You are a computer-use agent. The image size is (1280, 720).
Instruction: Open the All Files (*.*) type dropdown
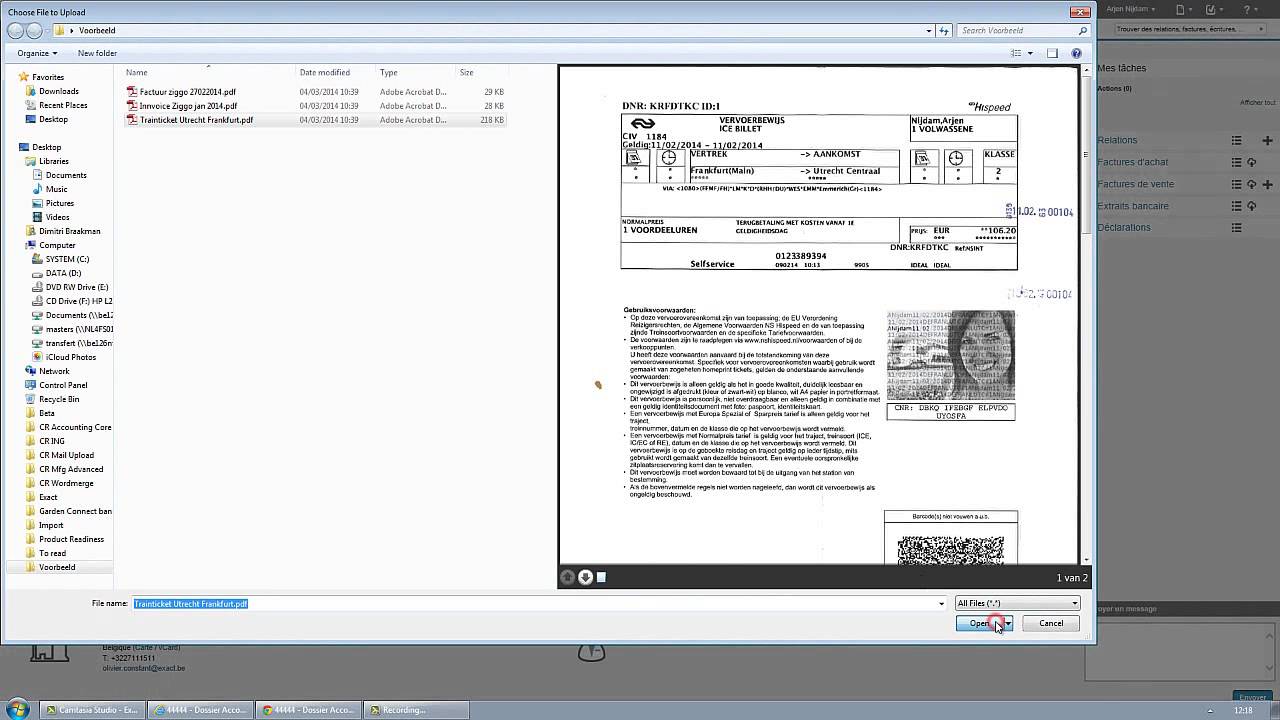[1017, 603]
